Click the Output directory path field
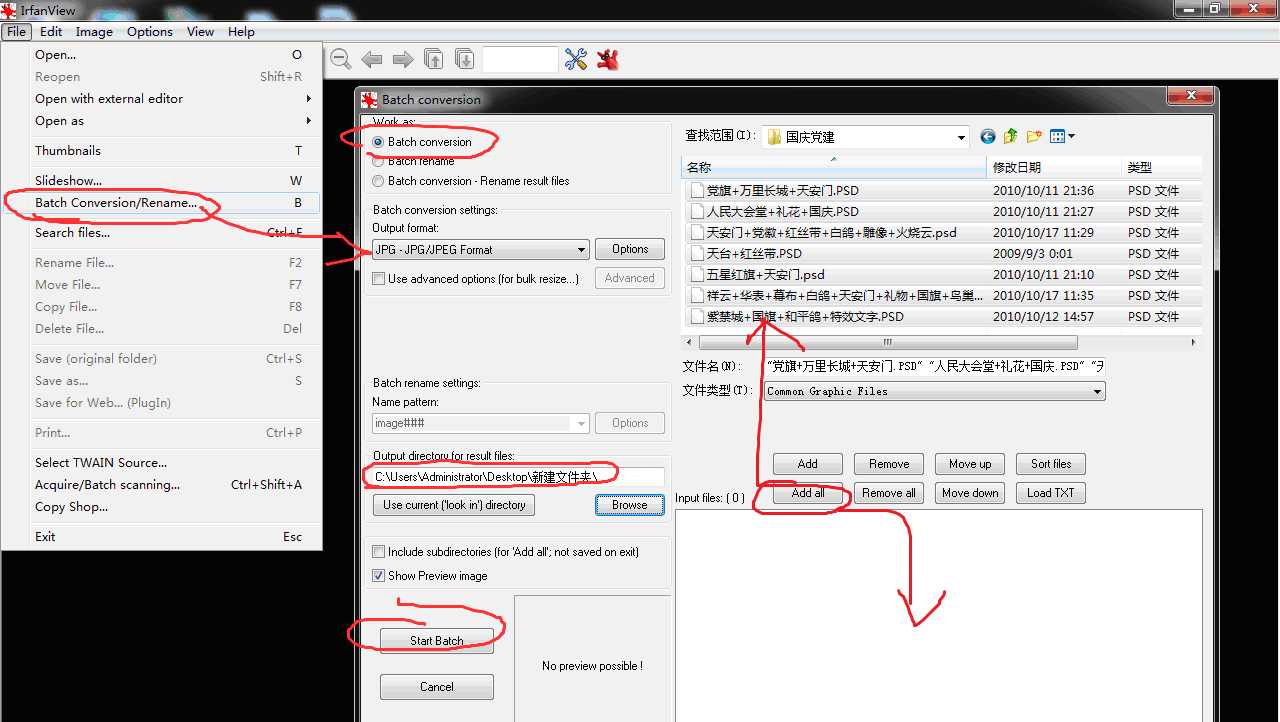The height and width of the screenshot is (722, 1280). click(518, 477)
